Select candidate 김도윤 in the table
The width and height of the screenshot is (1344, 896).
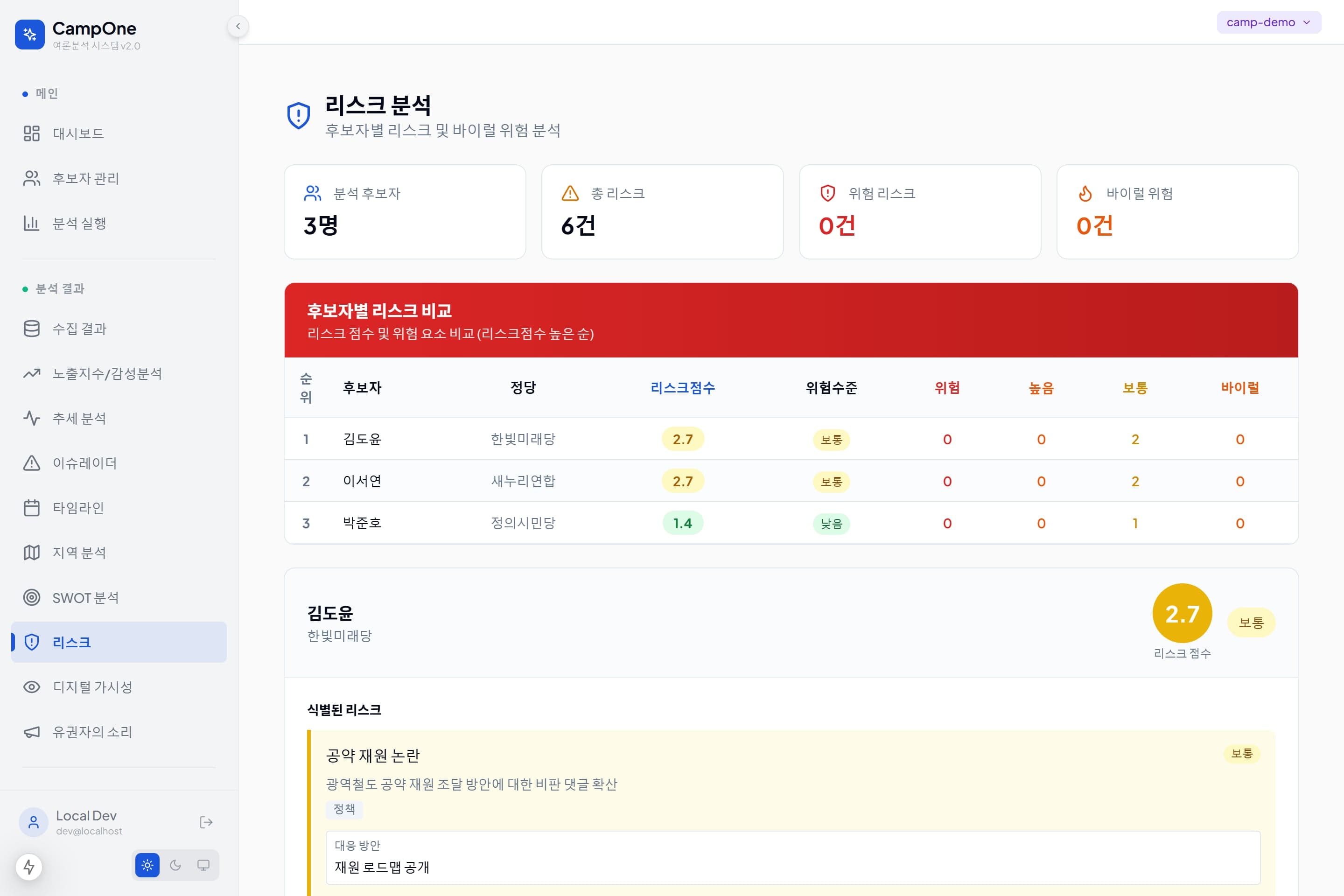(362, 440)
